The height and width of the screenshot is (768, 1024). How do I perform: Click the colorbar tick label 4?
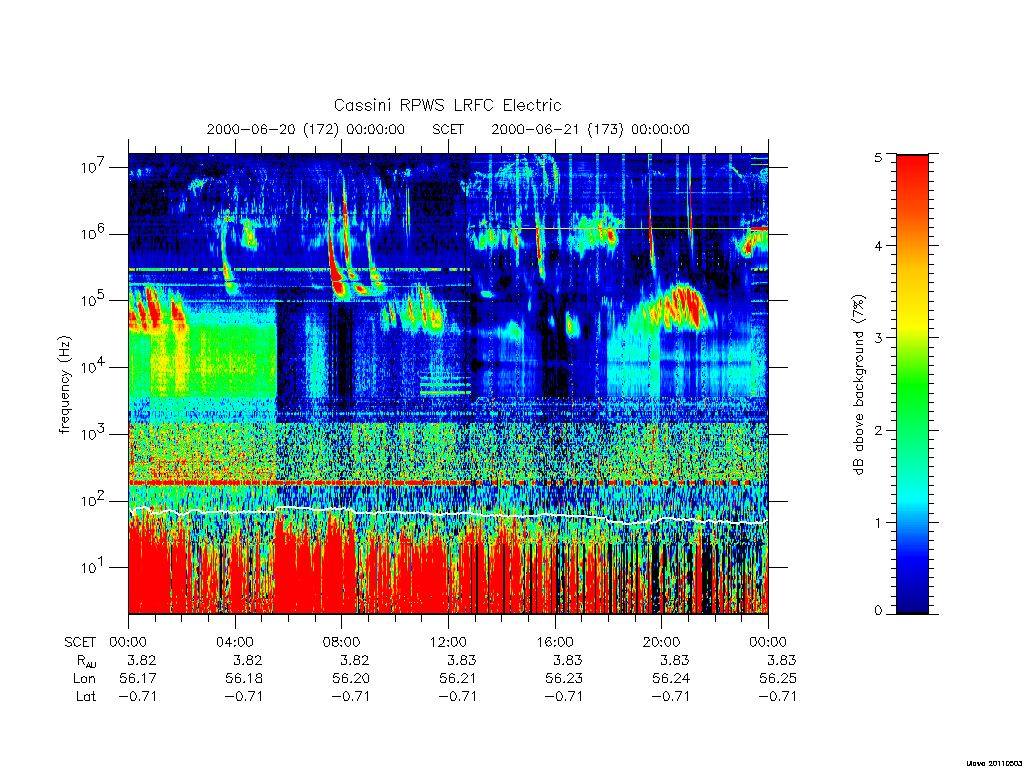pyautogui.click(x=878, y=246)
